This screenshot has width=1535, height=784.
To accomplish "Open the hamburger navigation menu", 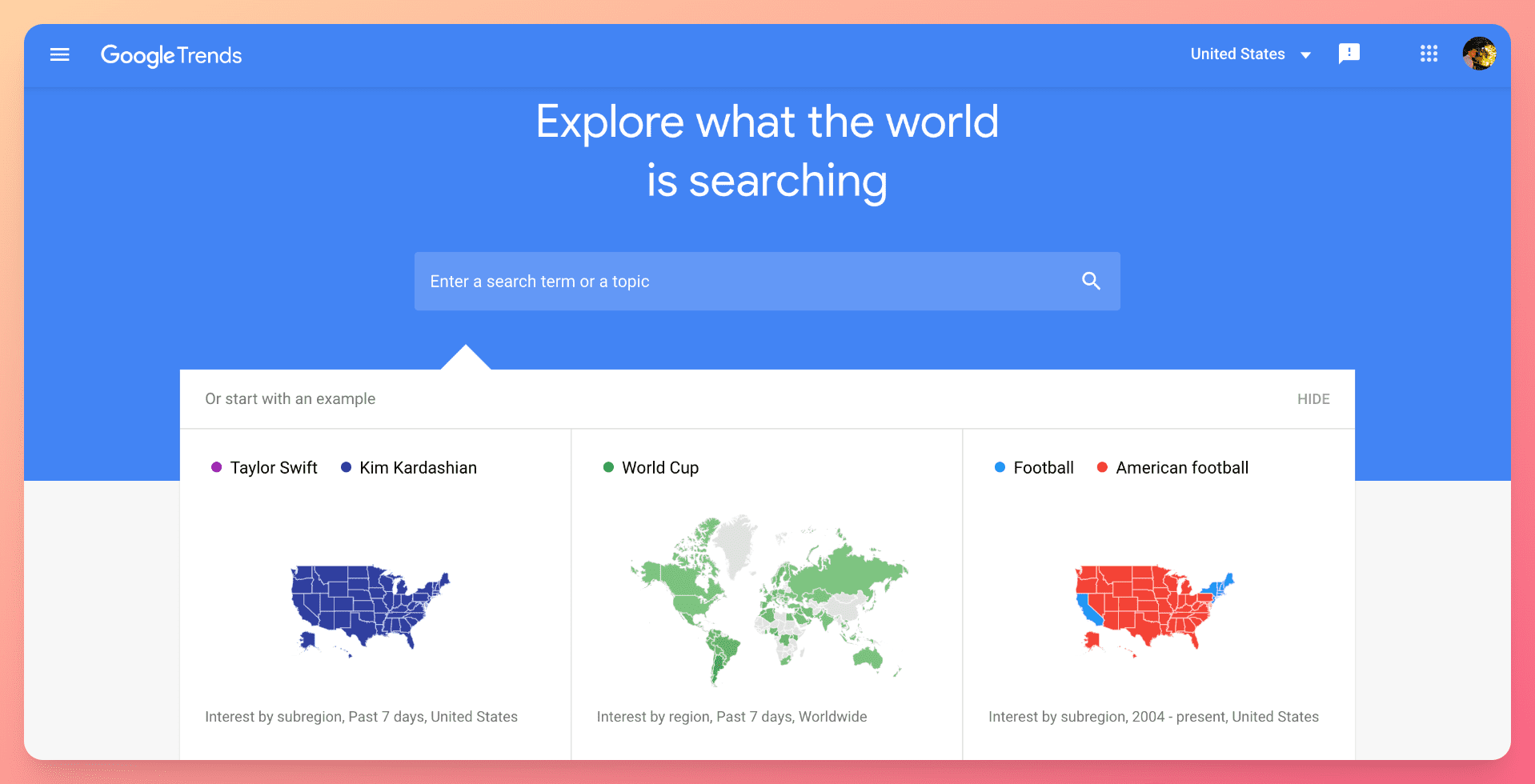I will [60, 54].
